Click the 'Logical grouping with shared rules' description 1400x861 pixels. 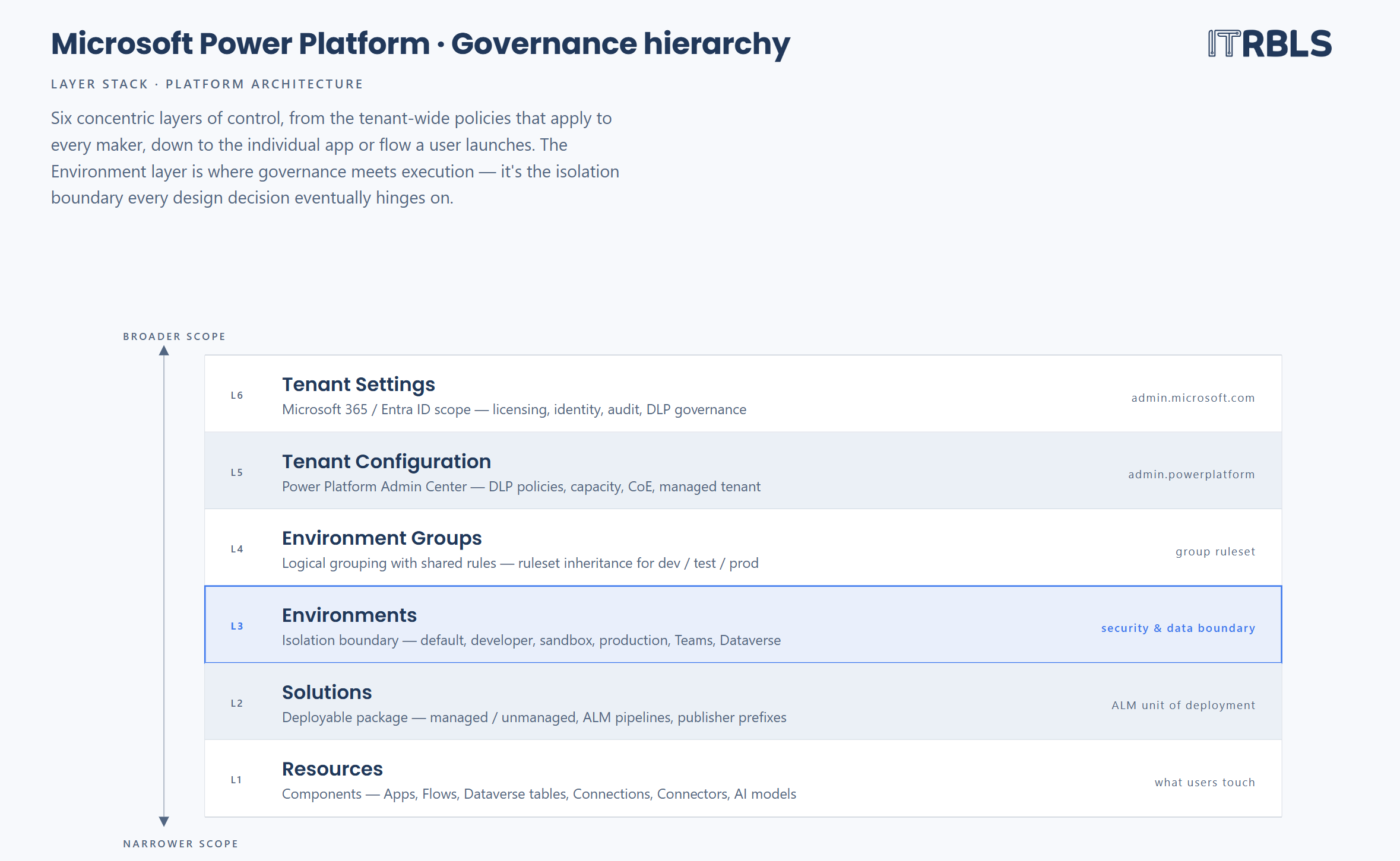(520, 563)
